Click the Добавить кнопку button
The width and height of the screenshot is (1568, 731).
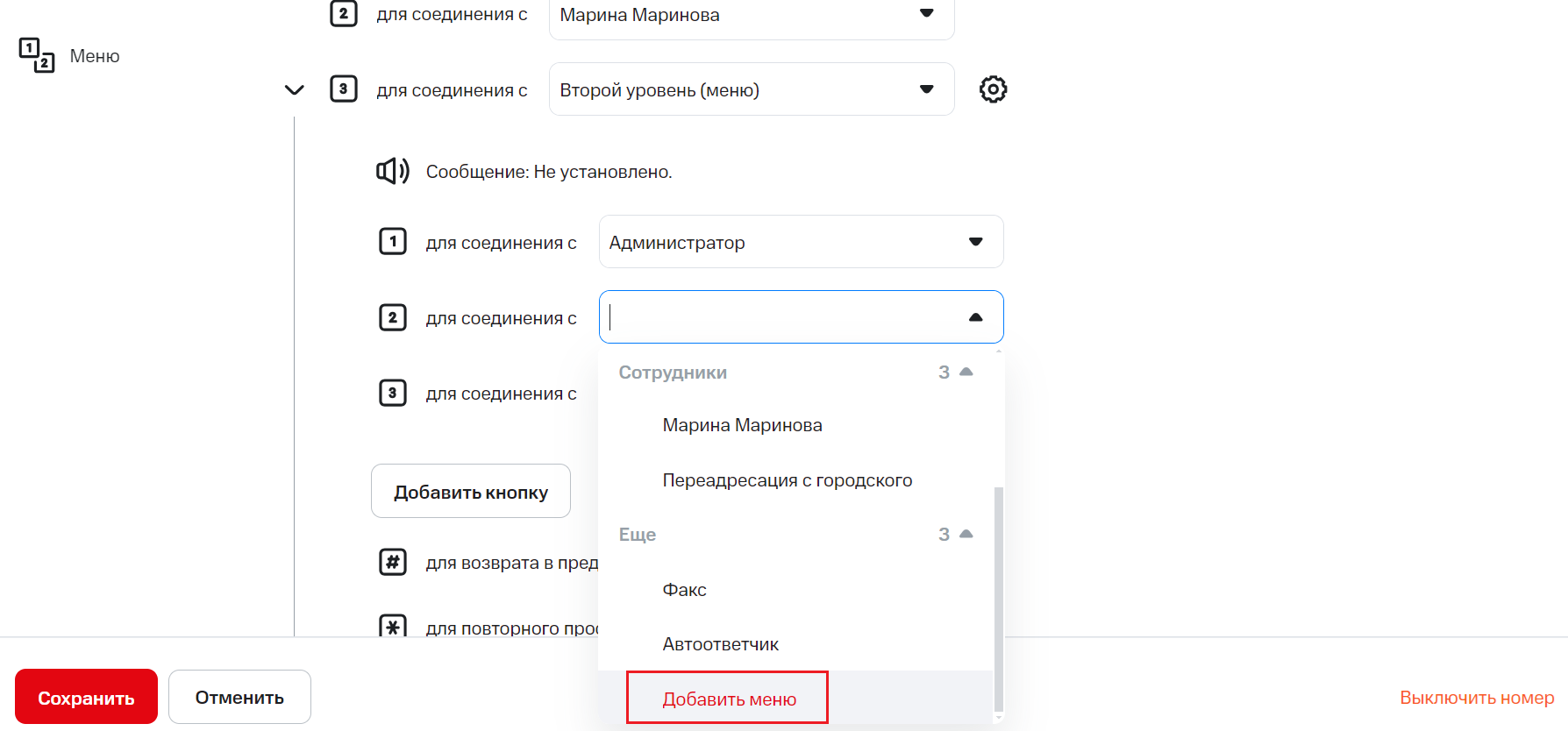[x=471, y=492]
